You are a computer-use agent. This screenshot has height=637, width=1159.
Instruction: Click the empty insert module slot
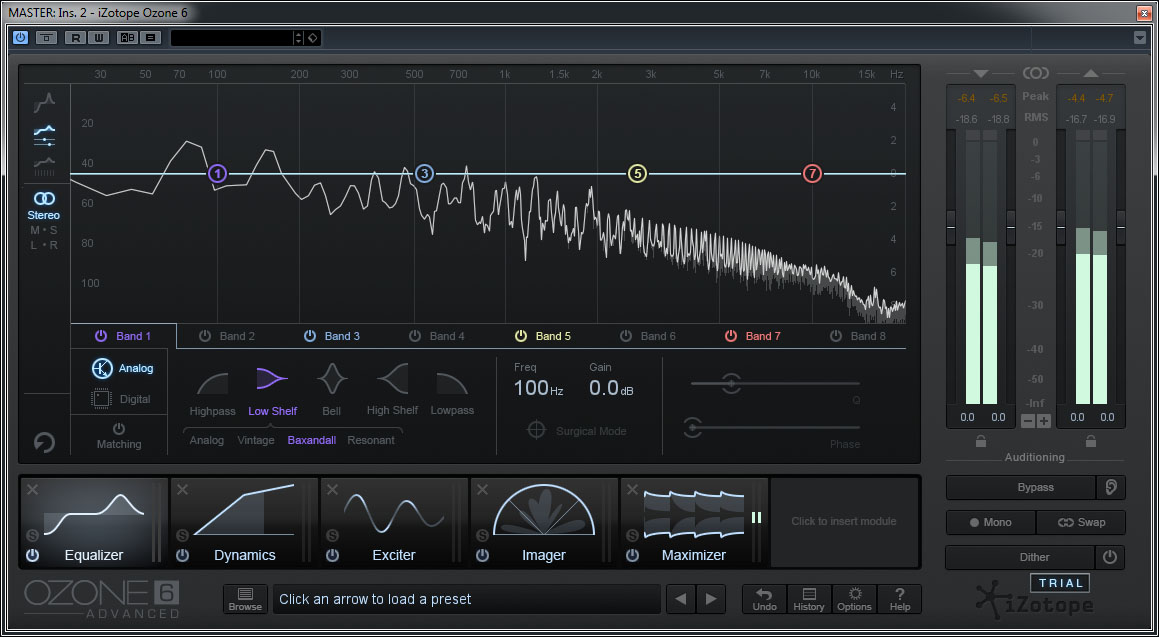[843, 521]
